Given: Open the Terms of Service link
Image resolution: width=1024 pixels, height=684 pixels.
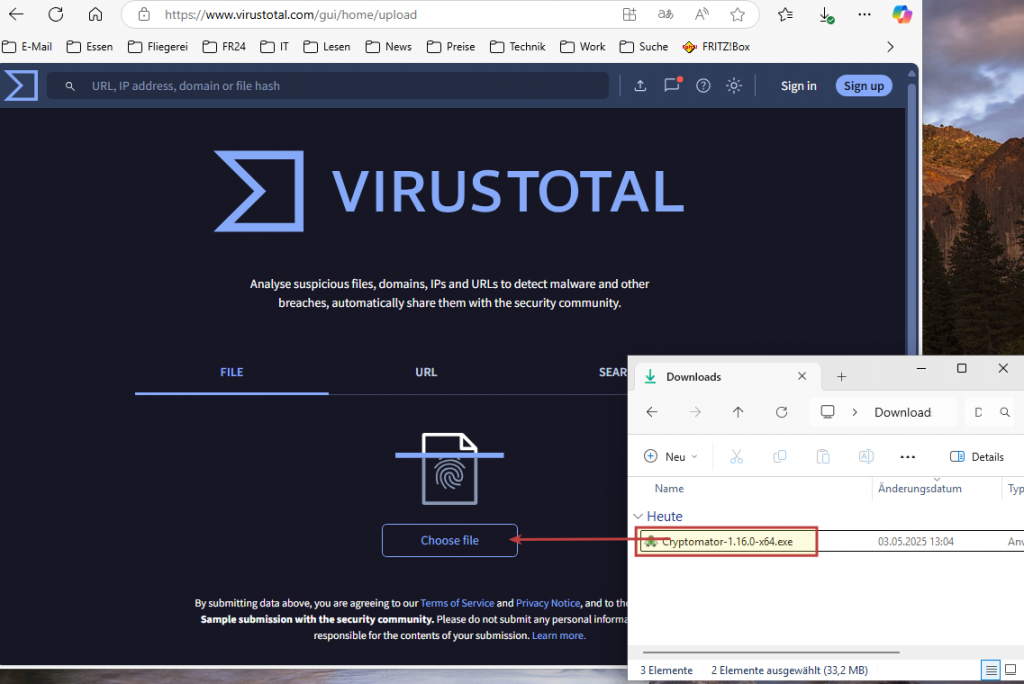Looking at the screenshot, I should pos(457,603).
